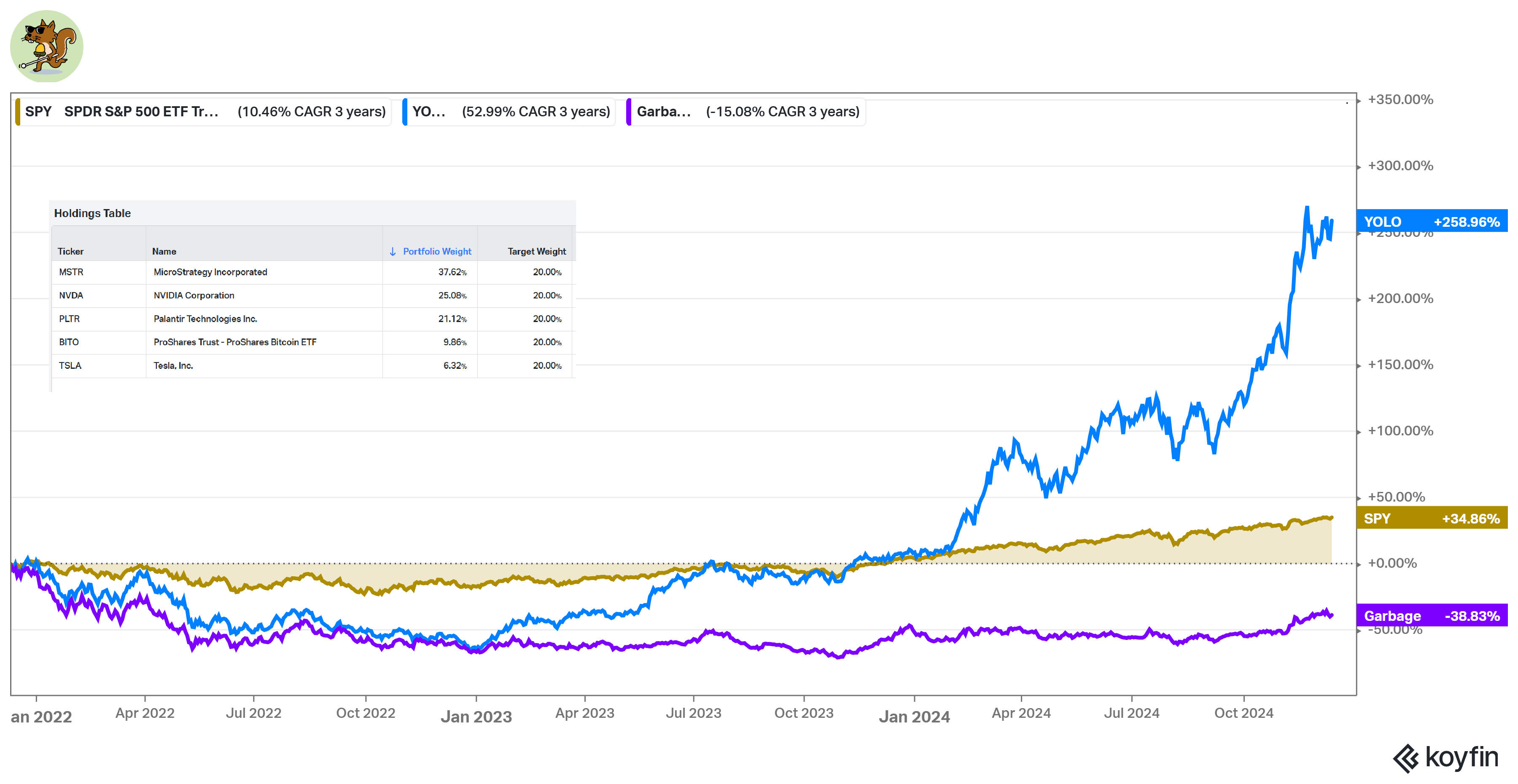The height and width of the screenshot is (784, 1518).
Task: Select the SPY gold legend color bar
Action: click(18, 112)
